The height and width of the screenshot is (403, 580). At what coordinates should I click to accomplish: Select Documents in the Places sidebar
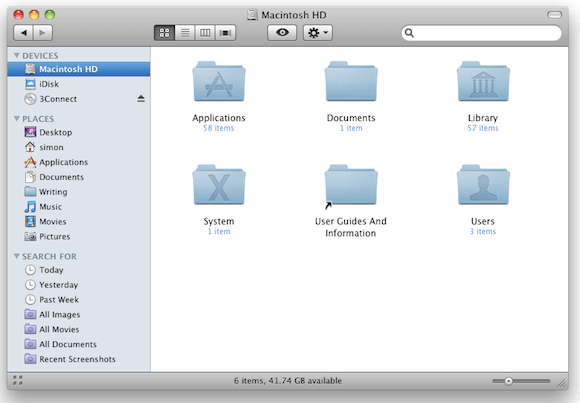[x=78, y=177]
